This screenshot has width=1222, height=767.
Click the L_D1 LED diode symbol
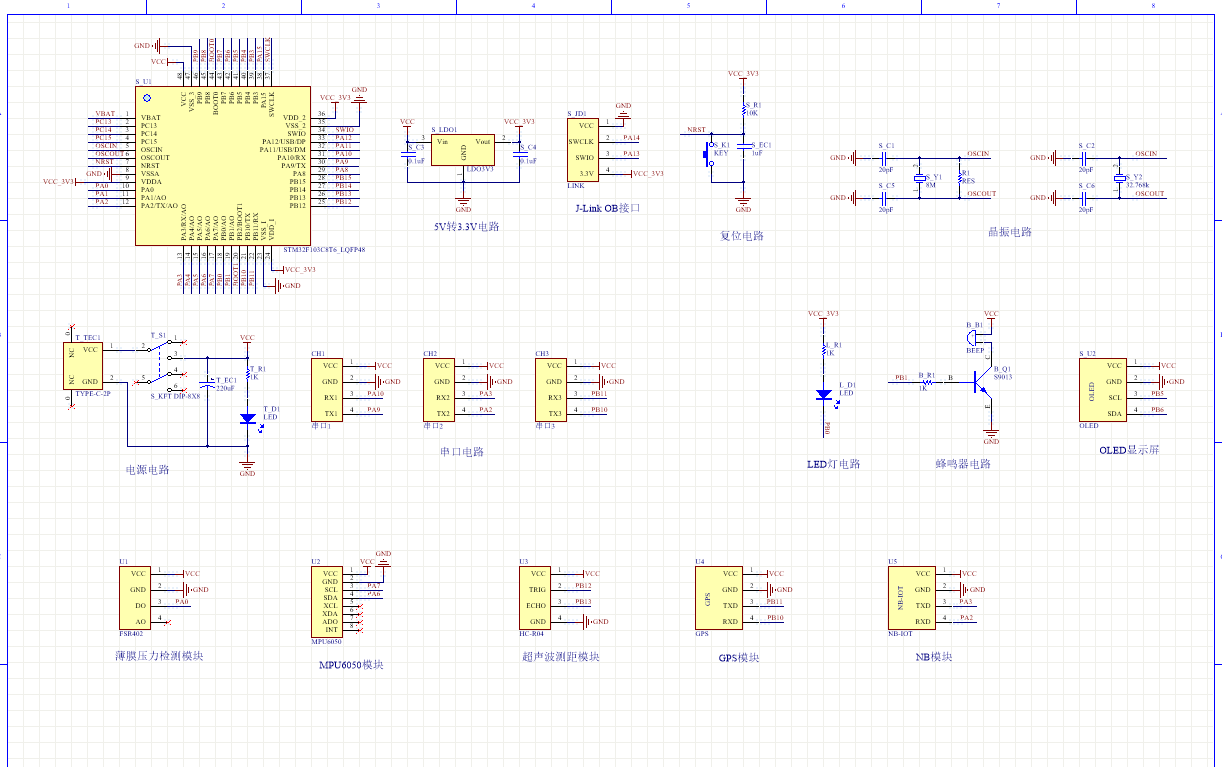(826, 394)
